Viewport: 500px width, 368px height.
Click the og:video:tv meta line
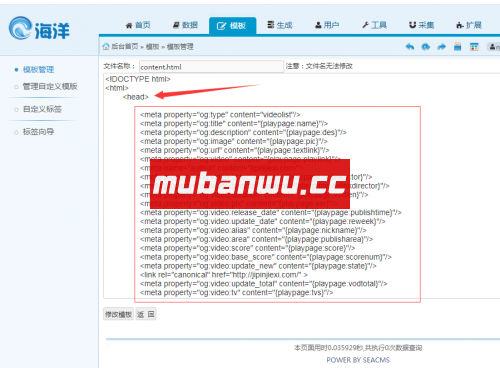pos(237,293)
